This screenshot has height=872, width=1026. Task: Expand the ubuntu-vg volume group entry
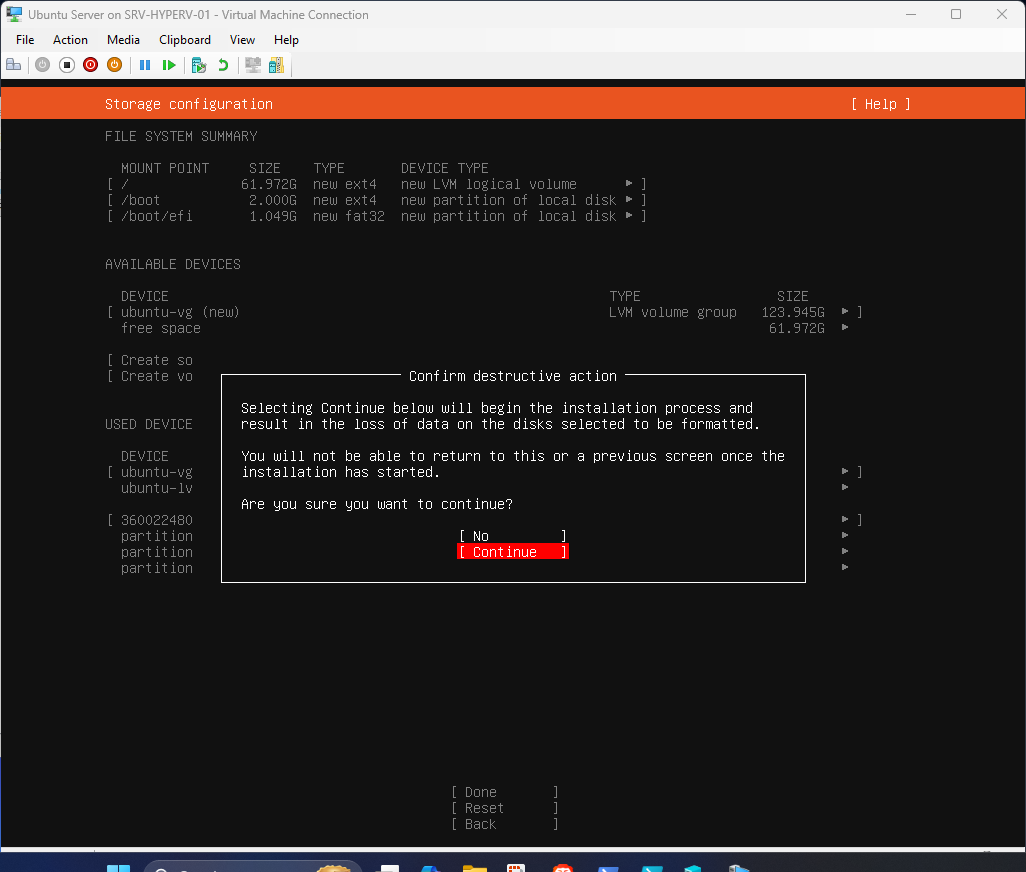(x=844, y=312)
